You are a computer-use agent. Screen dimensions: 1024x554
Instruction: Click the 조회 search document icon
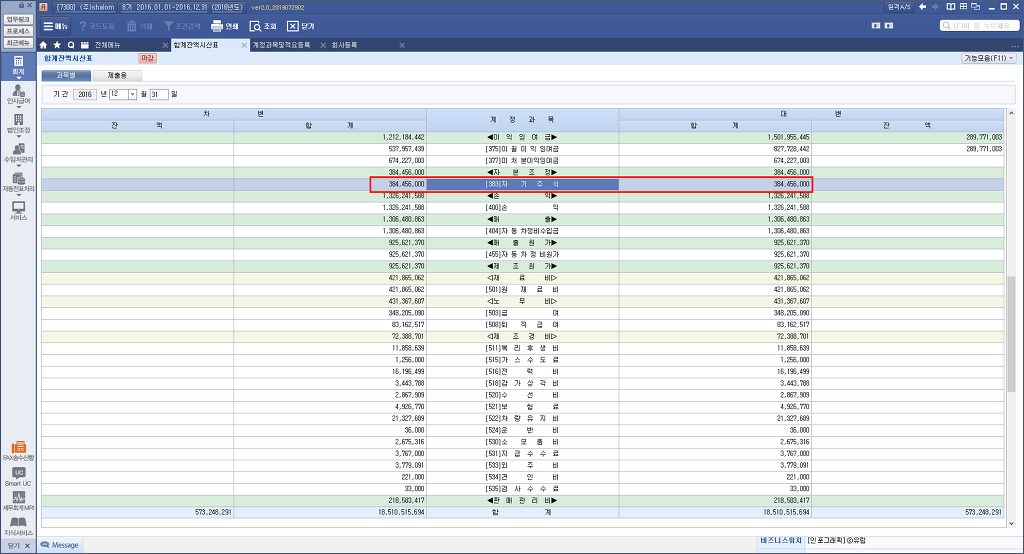(x=255, y=26)
